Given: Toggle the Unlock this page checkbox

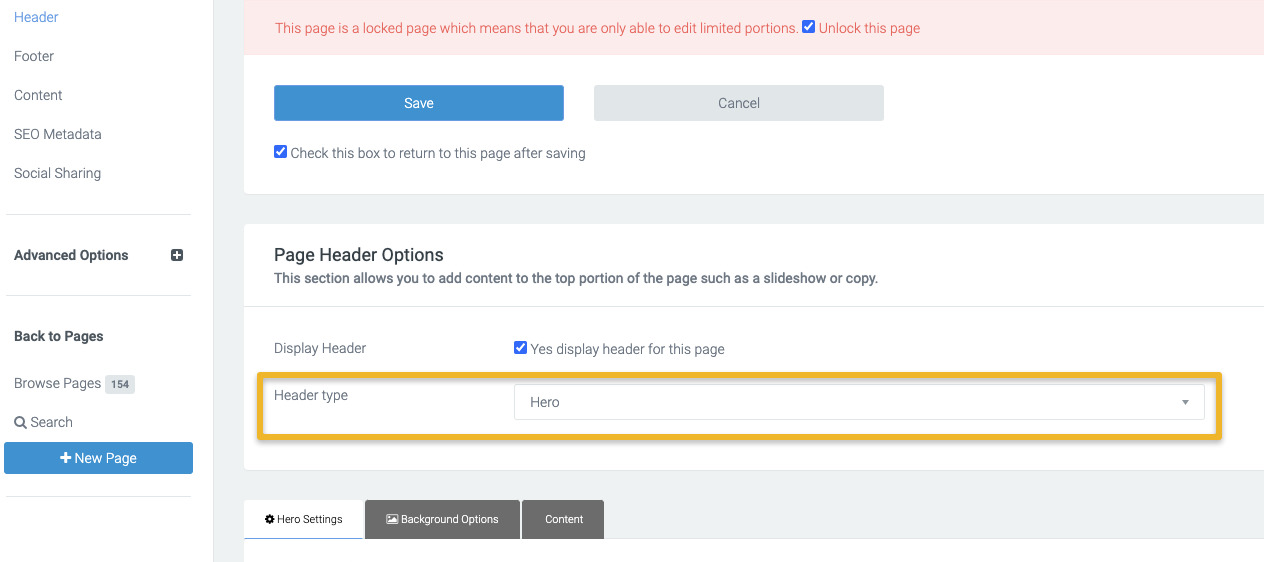Looking at the screenshot, I should (x=809, y=27).
